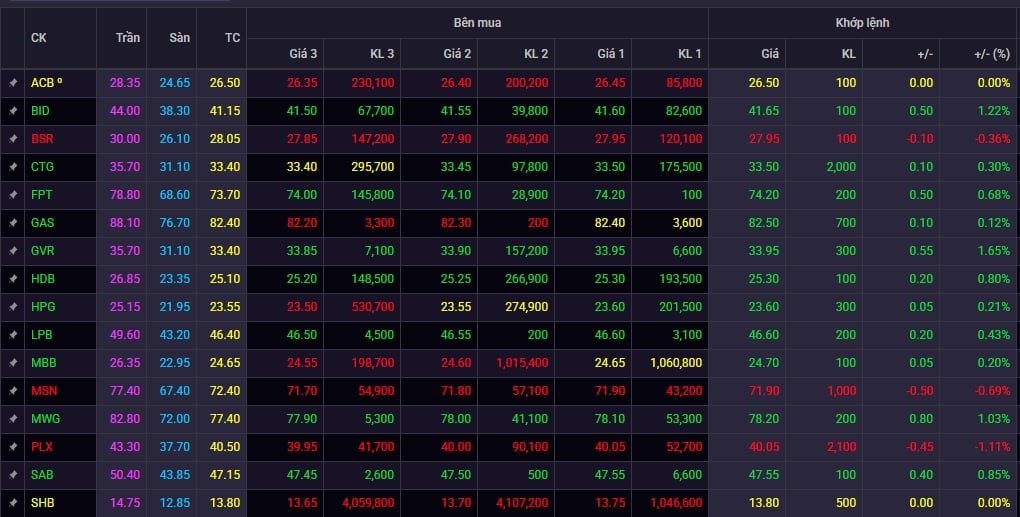The image size is (1020, 517).
Task: Click BSR Giá 2 price 27.90
Action: 456,139
